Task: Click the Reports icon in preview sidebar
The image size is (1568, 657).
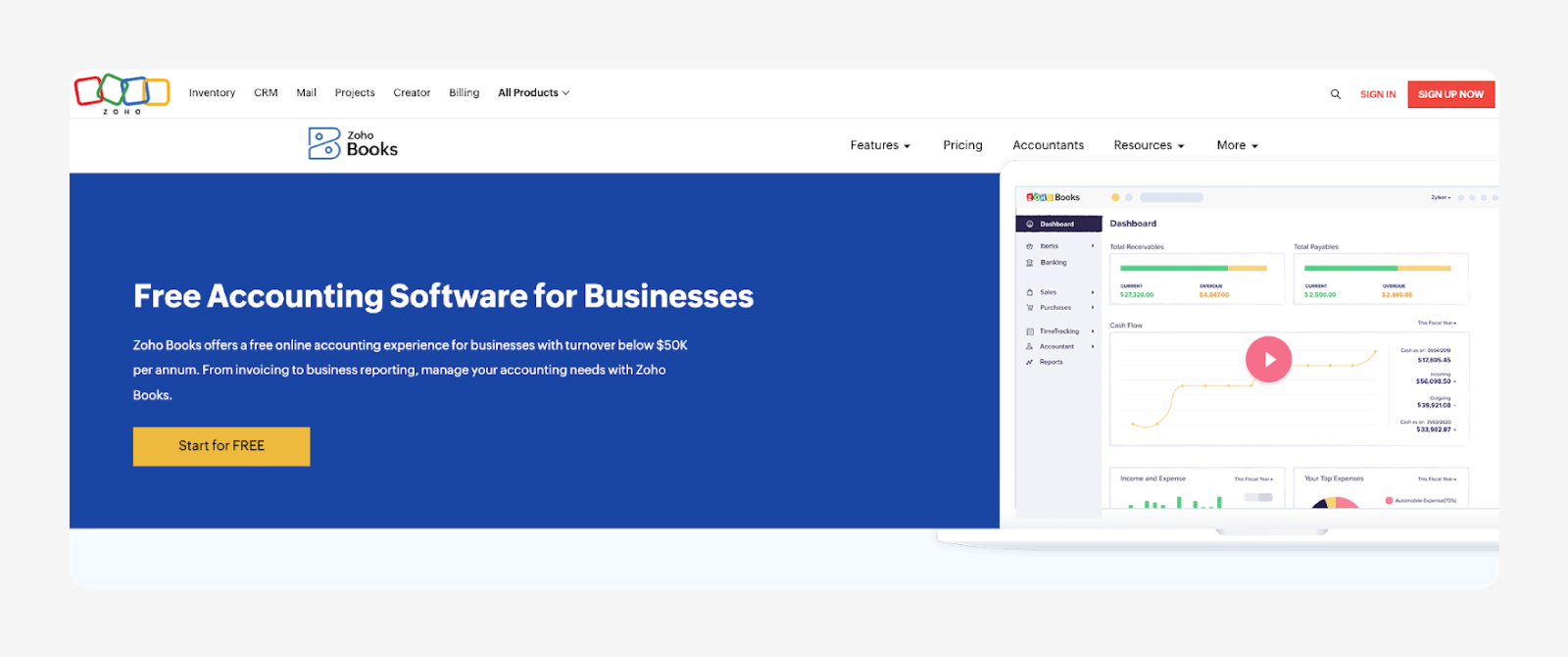Action: (1030, 363)
